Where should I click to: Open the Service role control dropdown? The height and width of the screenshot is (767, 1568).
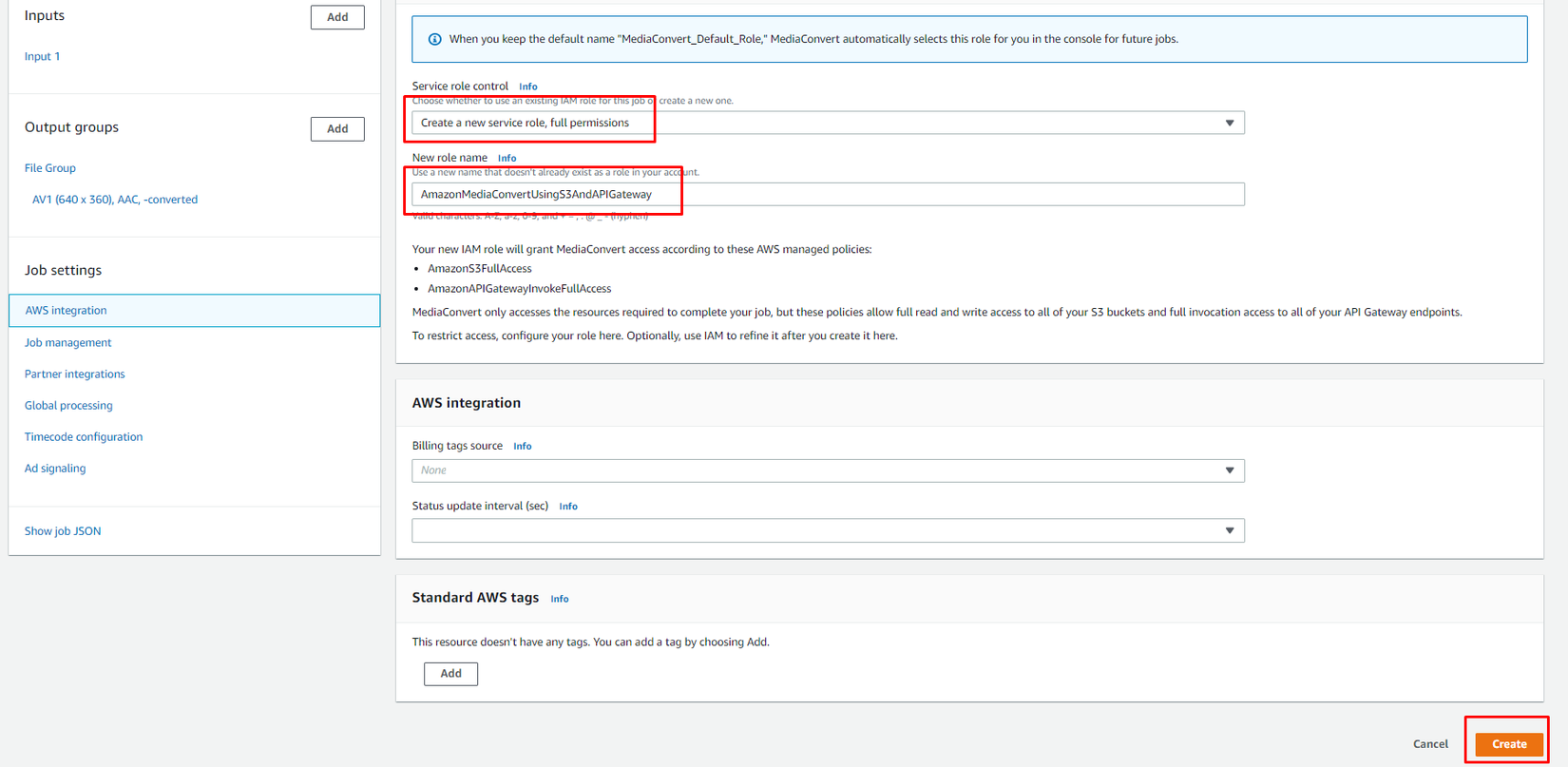pyautogui.click(x=827, y=123)
